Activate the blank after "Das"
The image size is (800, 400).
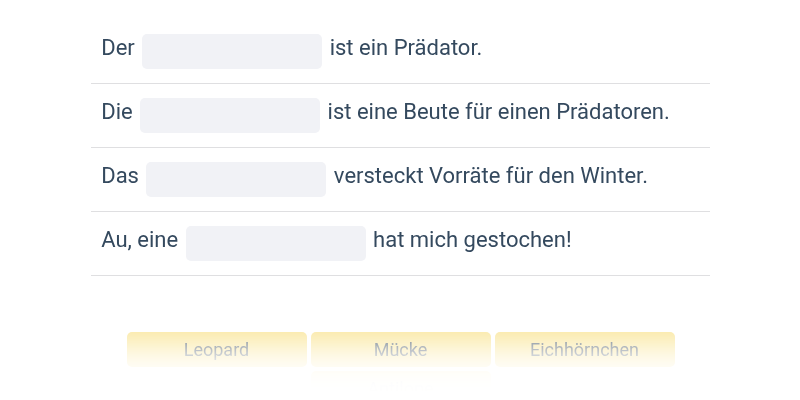(236, 180)
